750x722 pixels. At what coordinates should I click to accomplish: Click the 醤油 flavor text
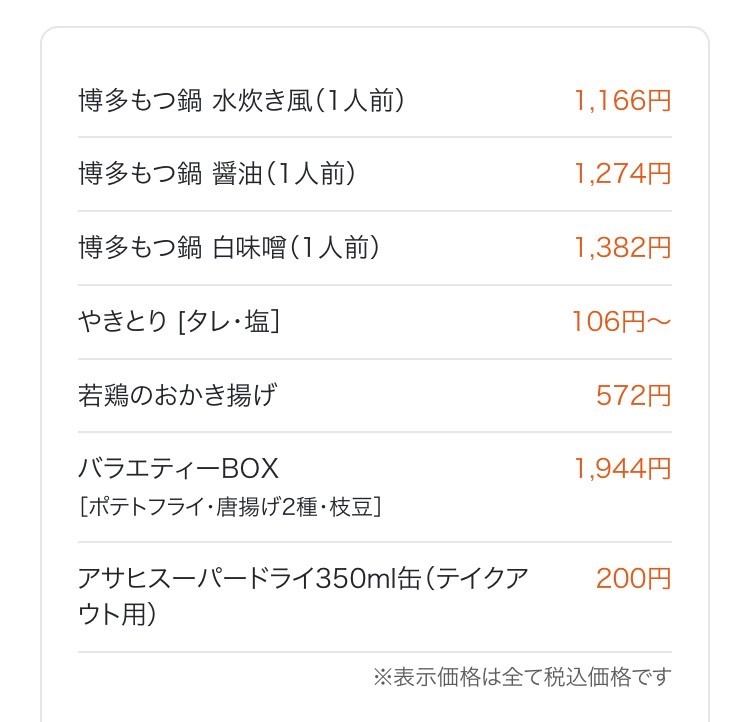237,174
